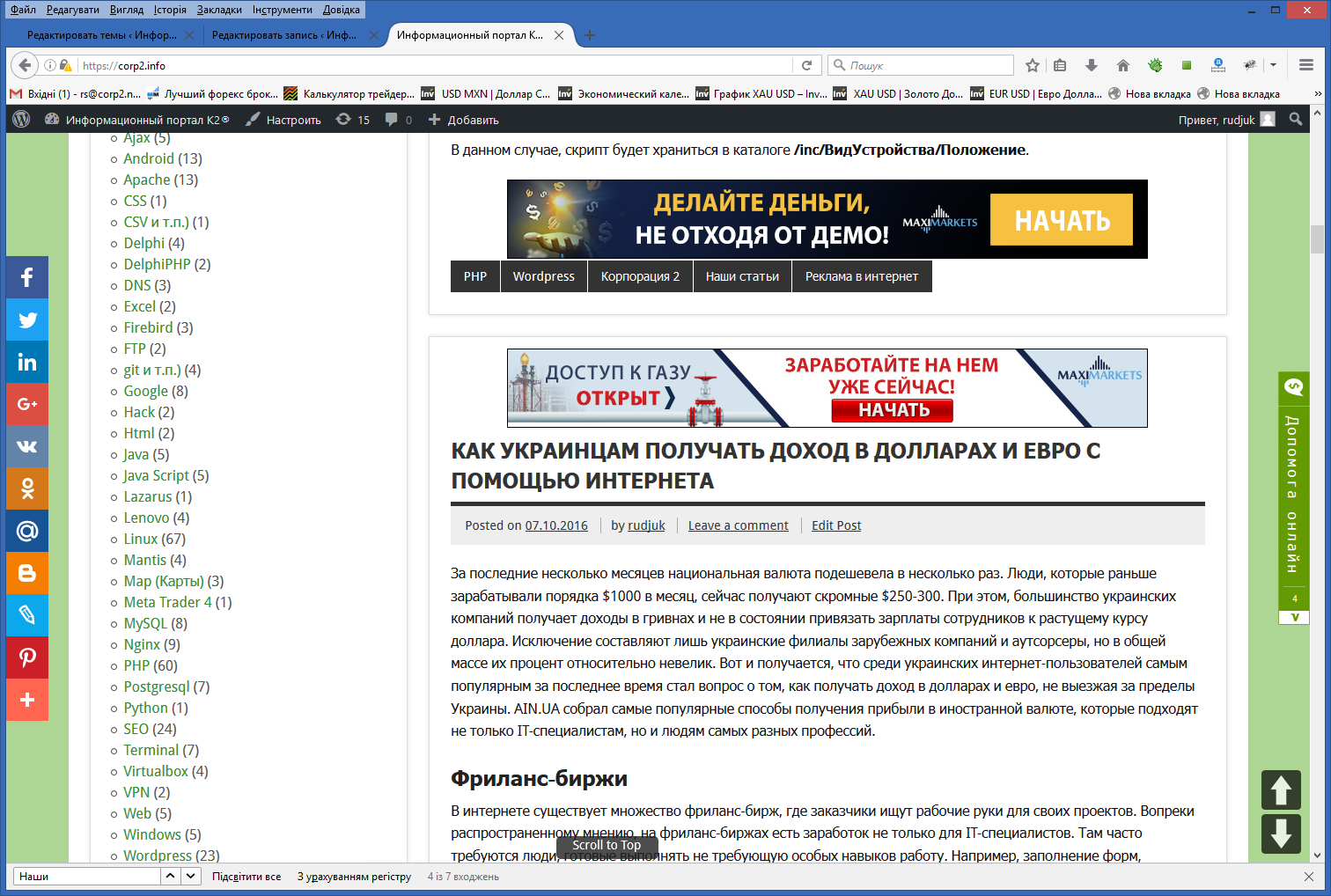Click the 'Edit Post' link

(836, 525)
